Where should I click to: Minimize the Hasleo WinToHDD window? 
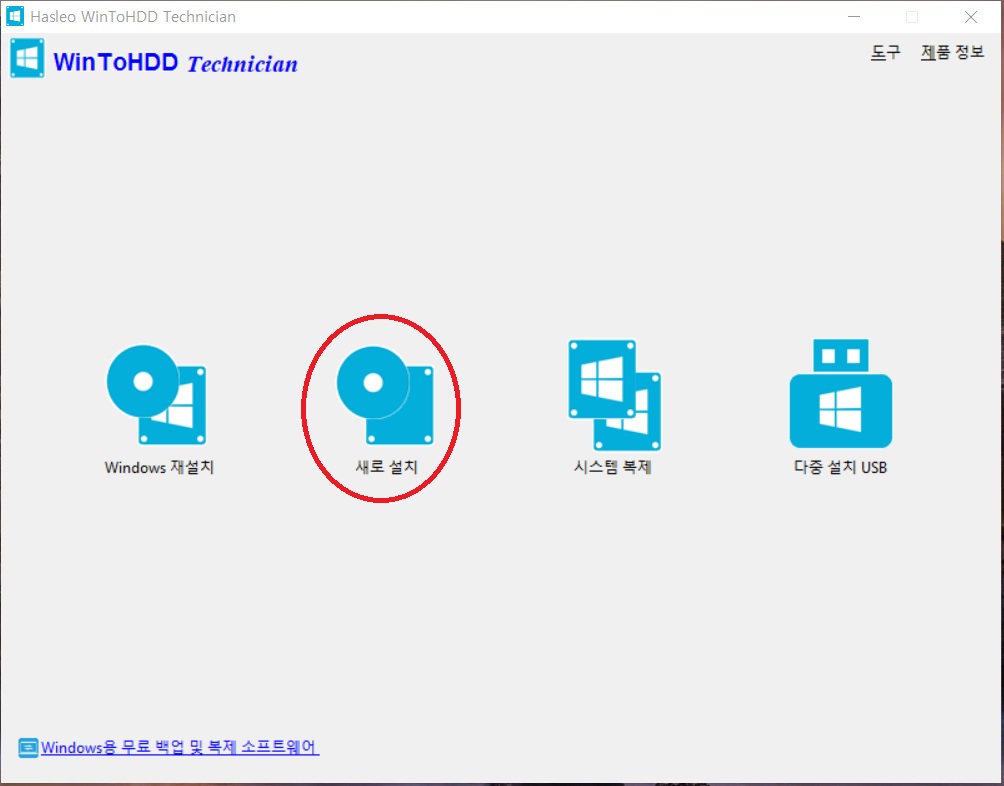pyautogui.click(x=854, y=17)
